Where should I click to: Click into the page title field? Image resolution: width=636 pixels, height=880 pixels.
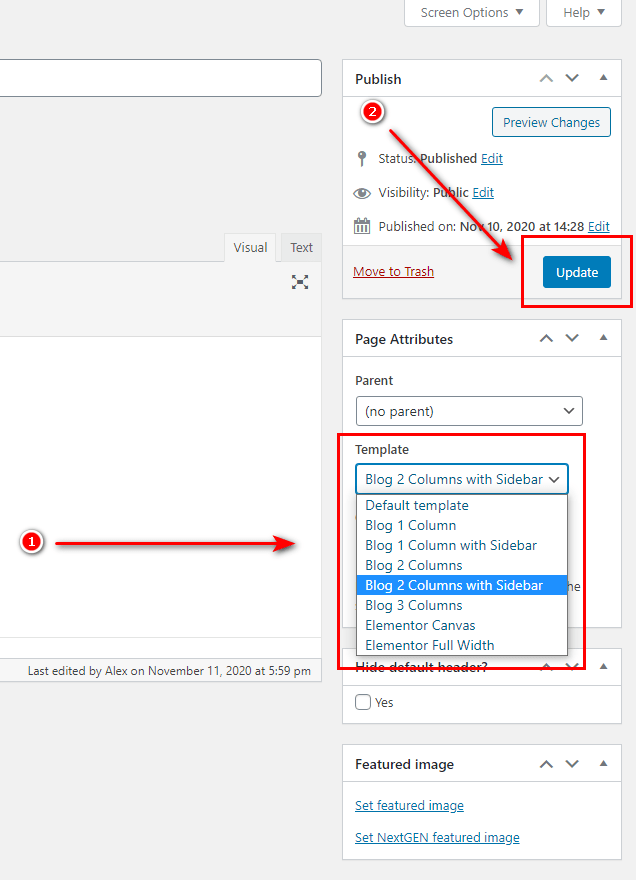(x=160, y=78)
